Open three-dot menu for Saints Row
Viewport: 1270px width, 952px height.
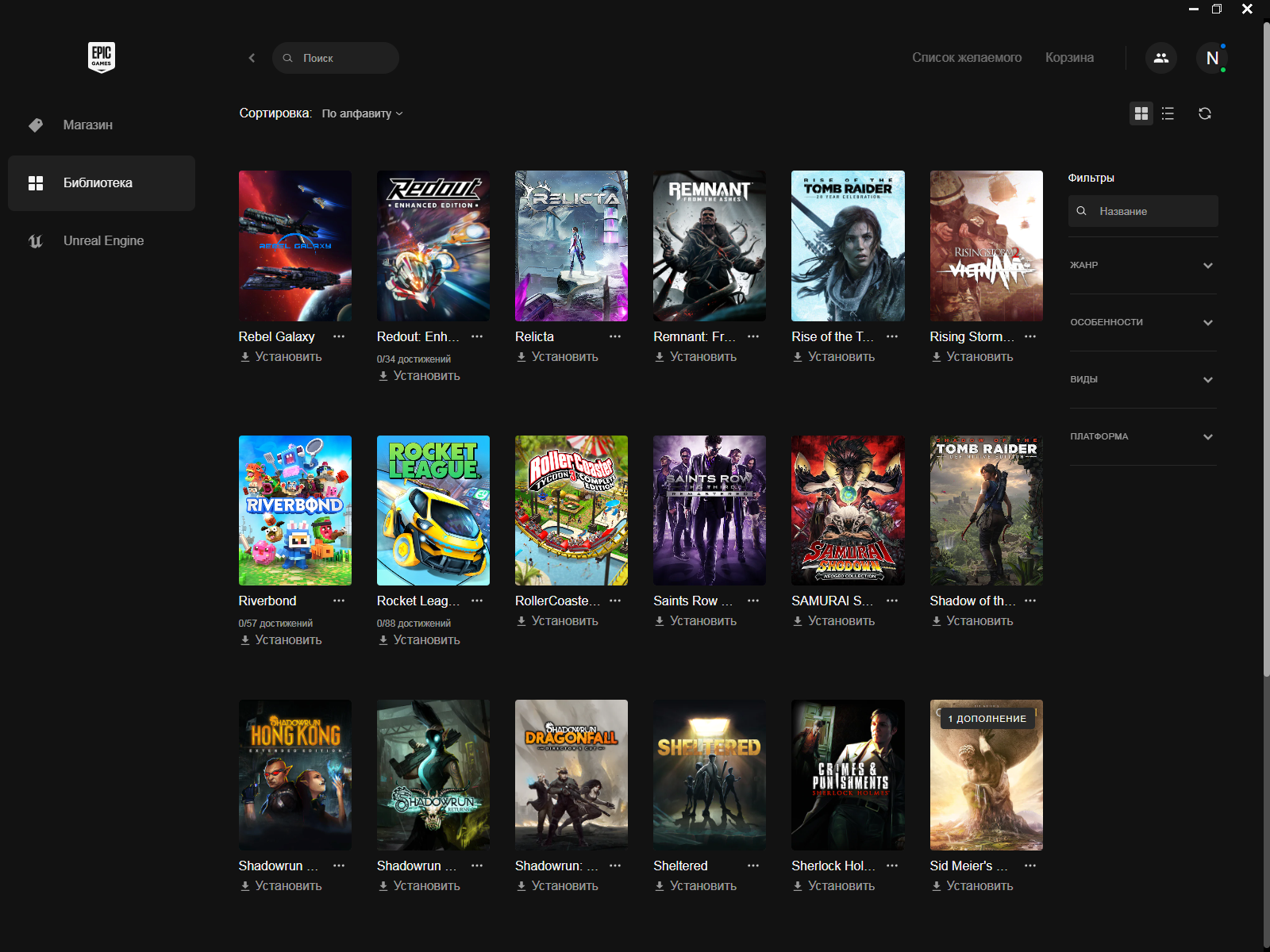(x=753, y=601)
